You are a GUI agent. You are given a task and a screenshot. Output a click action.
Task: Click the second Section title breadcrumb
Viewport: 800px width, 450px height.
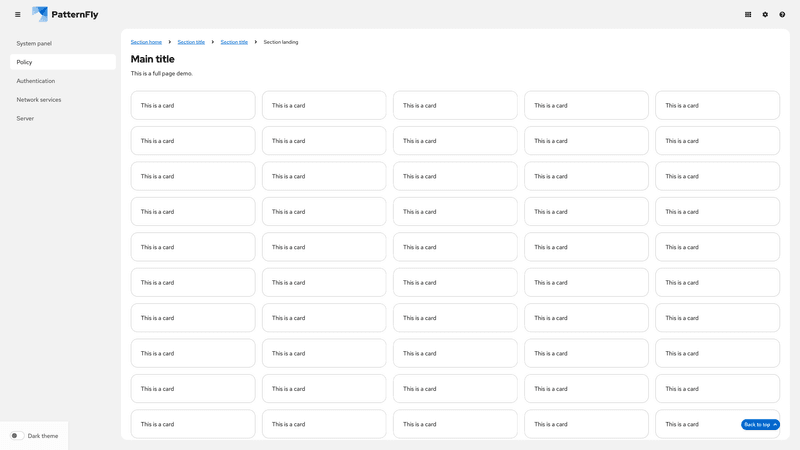(x=234, y=42)
